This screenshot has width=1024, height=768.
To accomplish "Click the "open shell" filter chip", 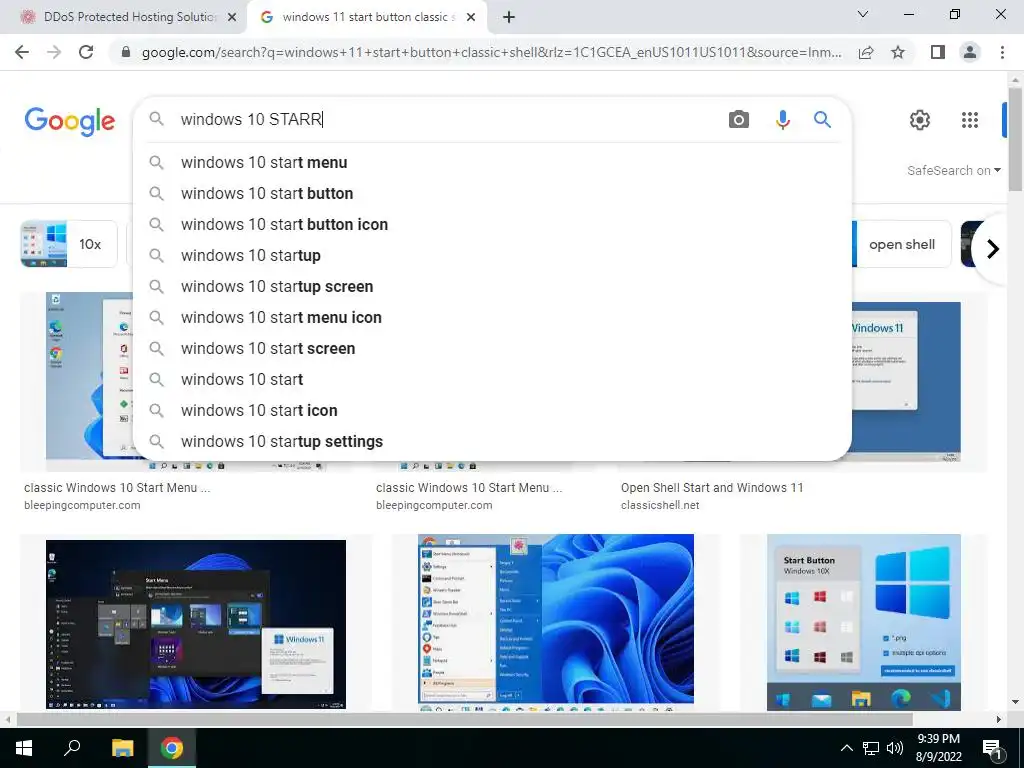I will [x=901, y=244].
